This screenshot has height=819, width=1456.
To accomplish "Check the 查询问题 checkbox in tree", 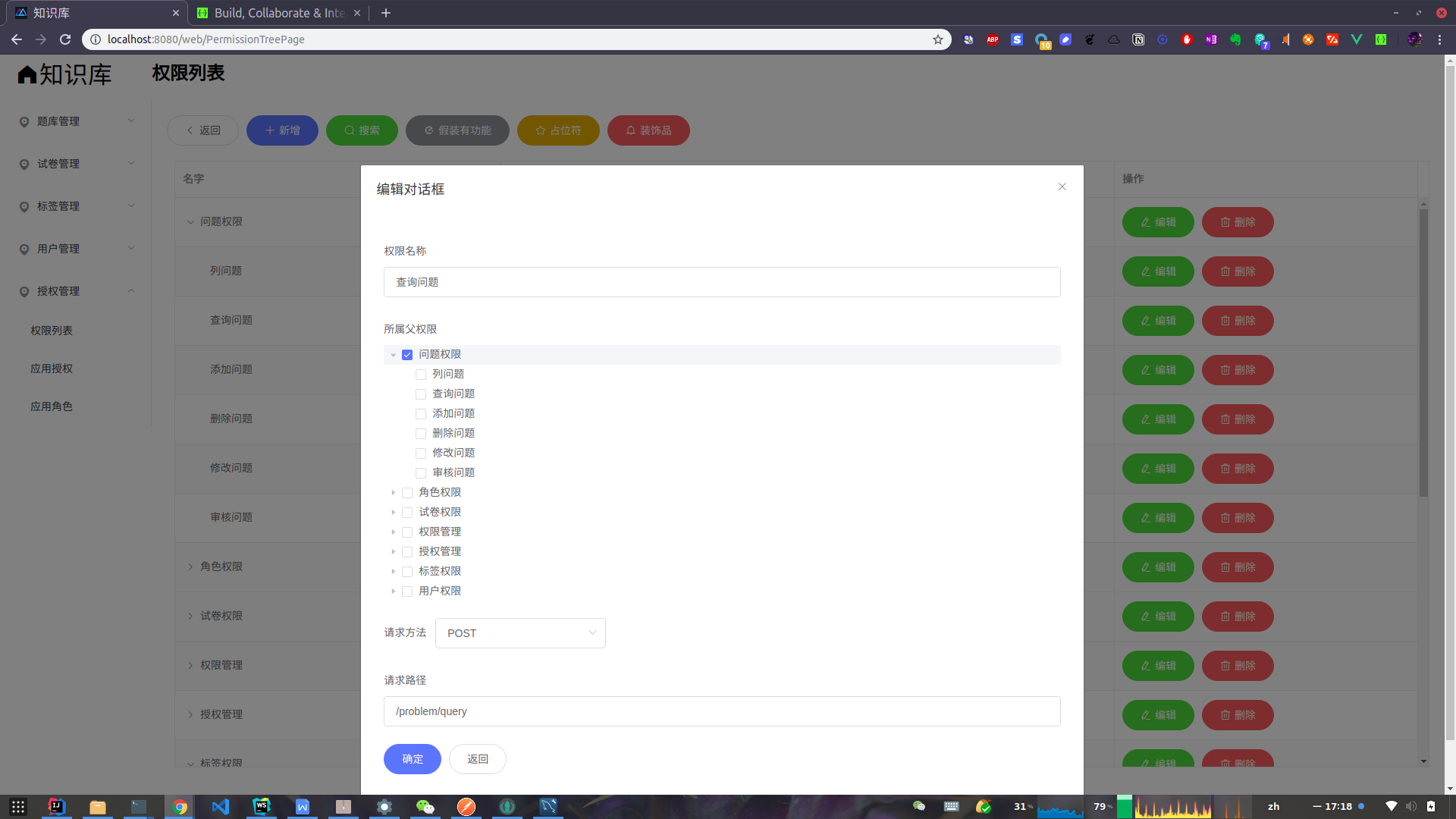I will tap(421, 394).
